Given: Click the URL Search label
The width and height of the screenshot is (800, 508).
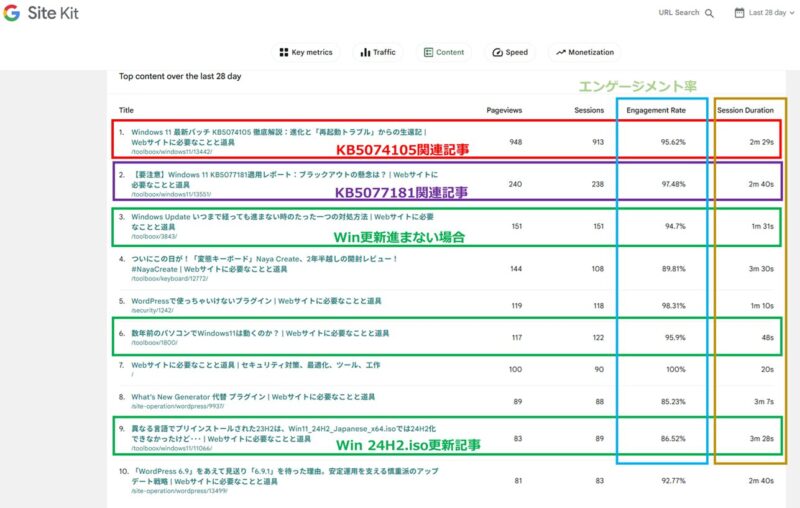Looking at the screenshot, I should [679, 13].
